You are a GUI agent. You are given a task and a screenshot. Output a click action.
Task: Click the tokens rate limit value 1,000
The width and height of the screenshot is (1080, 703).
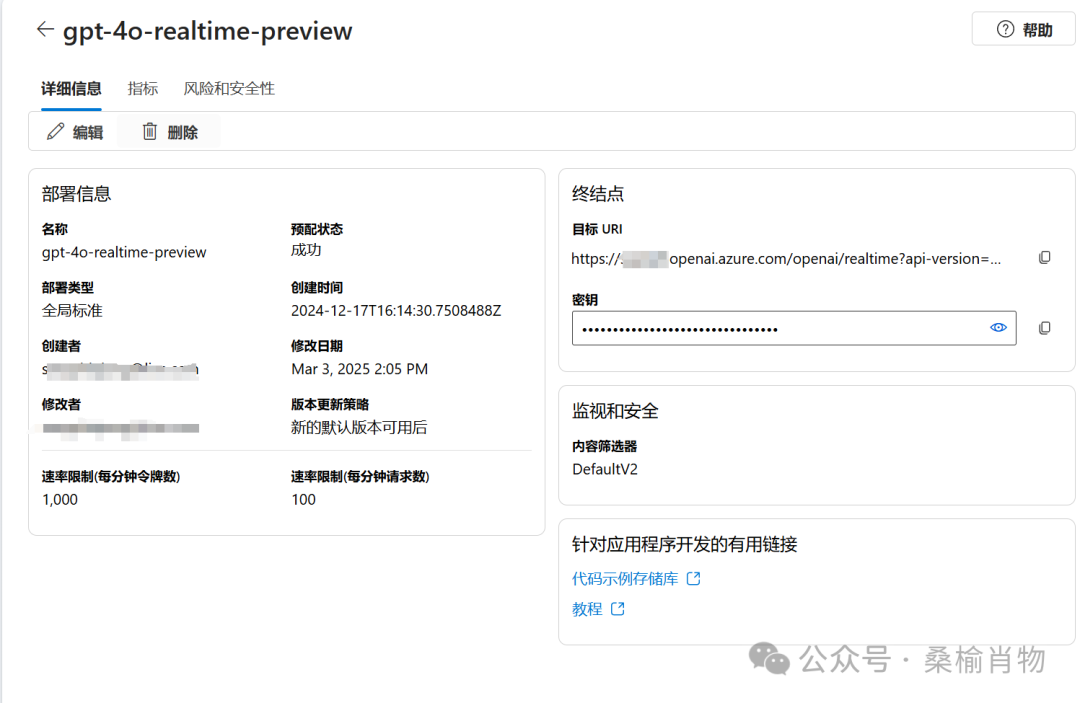coord(59,499)
